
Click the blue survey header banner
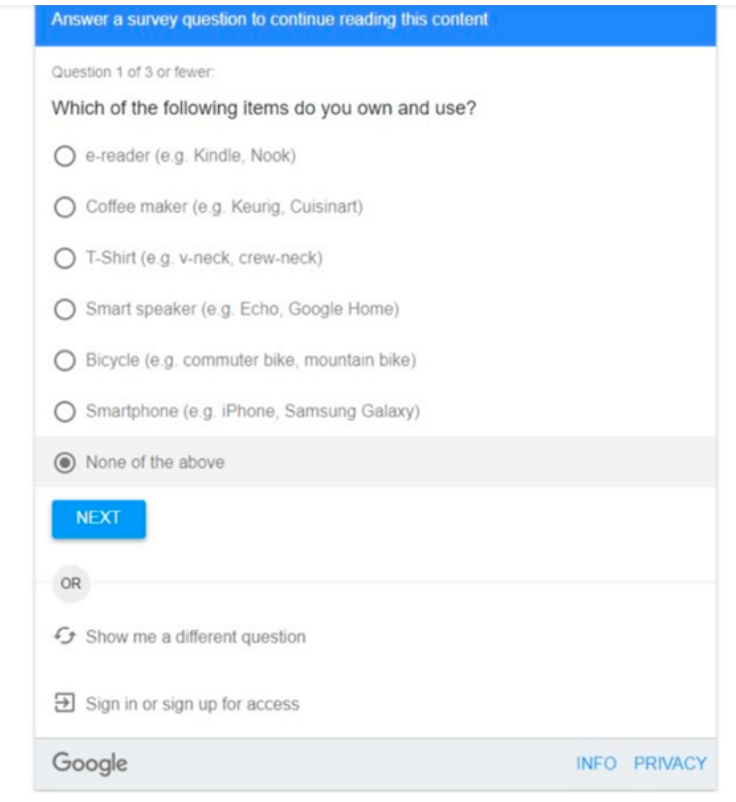375,22
